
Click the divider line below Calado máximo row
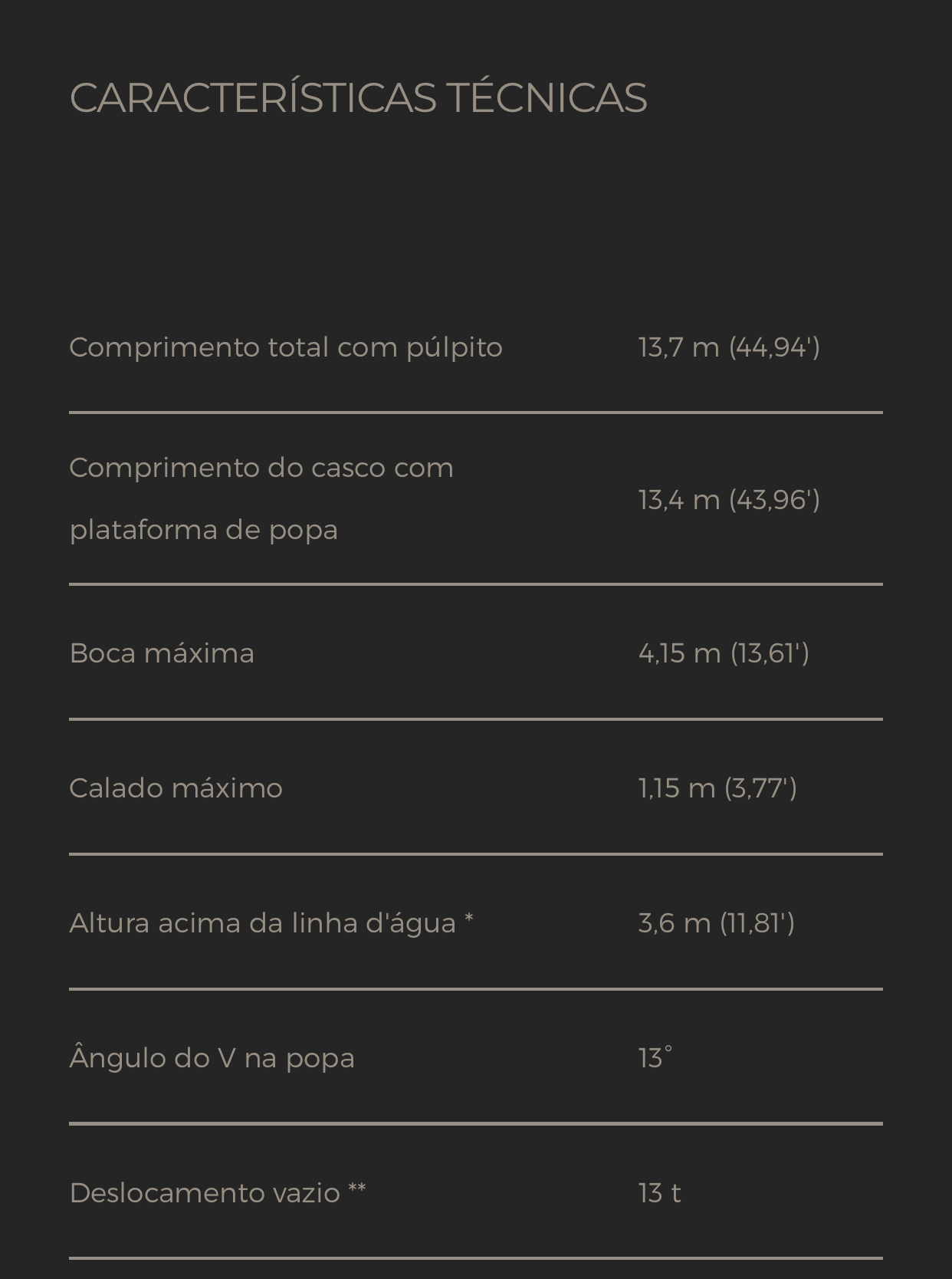click(x=476, y=853)
